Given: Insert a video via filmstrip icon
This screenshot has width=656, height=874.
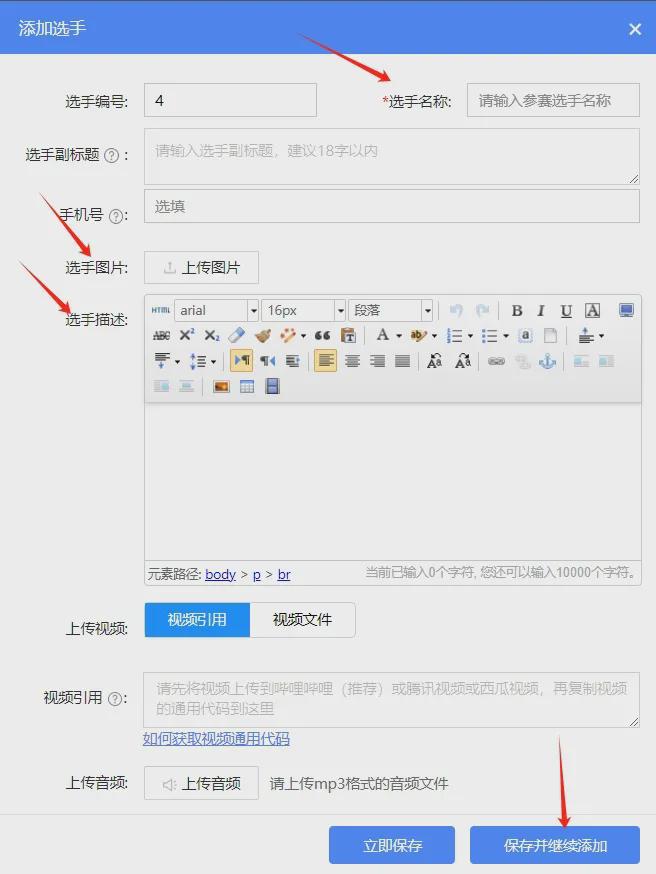Looking at the screenshot, I should (272, 386).
